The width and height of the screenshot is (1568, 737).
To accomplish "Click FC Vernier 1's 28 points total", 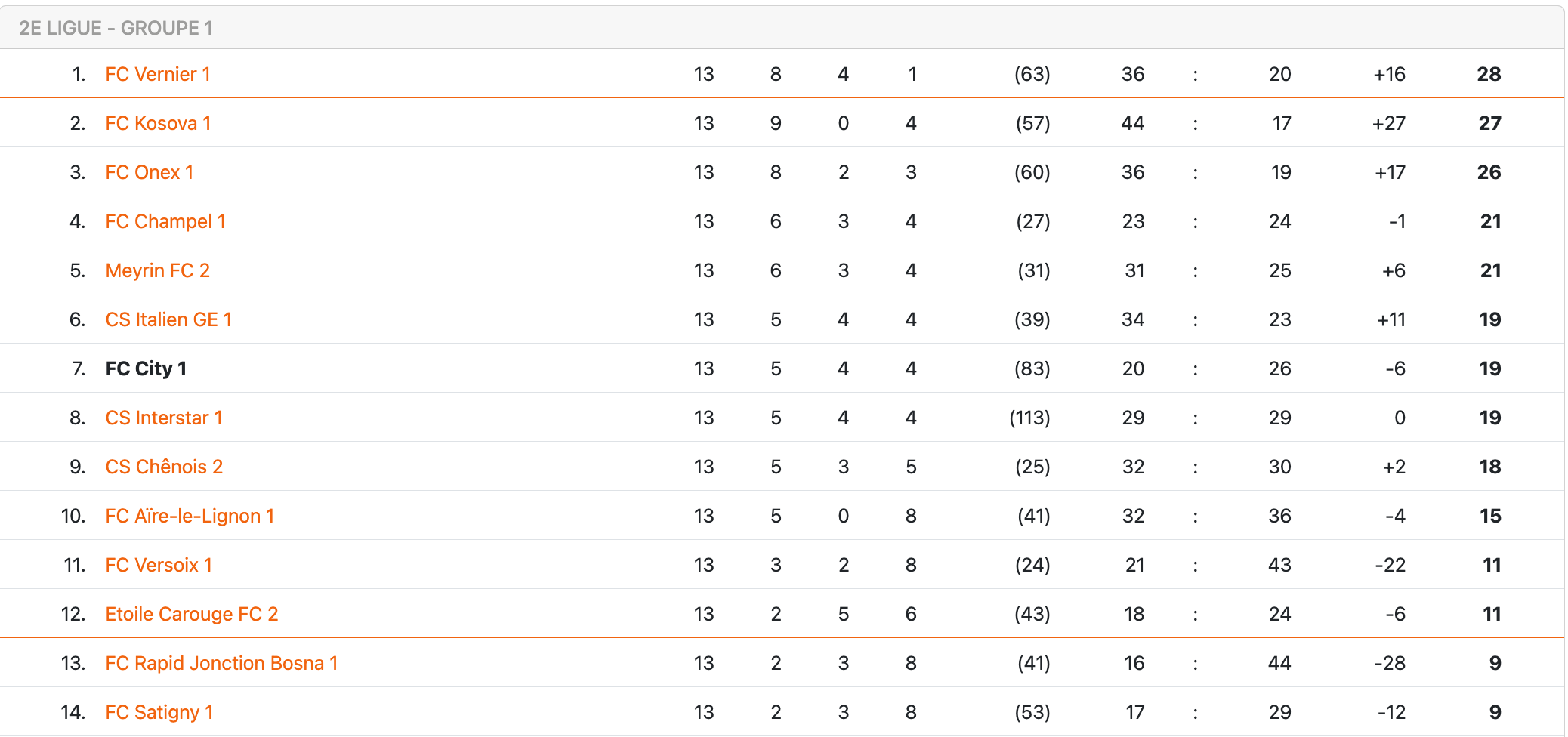I will click(x=1489, y=74).
